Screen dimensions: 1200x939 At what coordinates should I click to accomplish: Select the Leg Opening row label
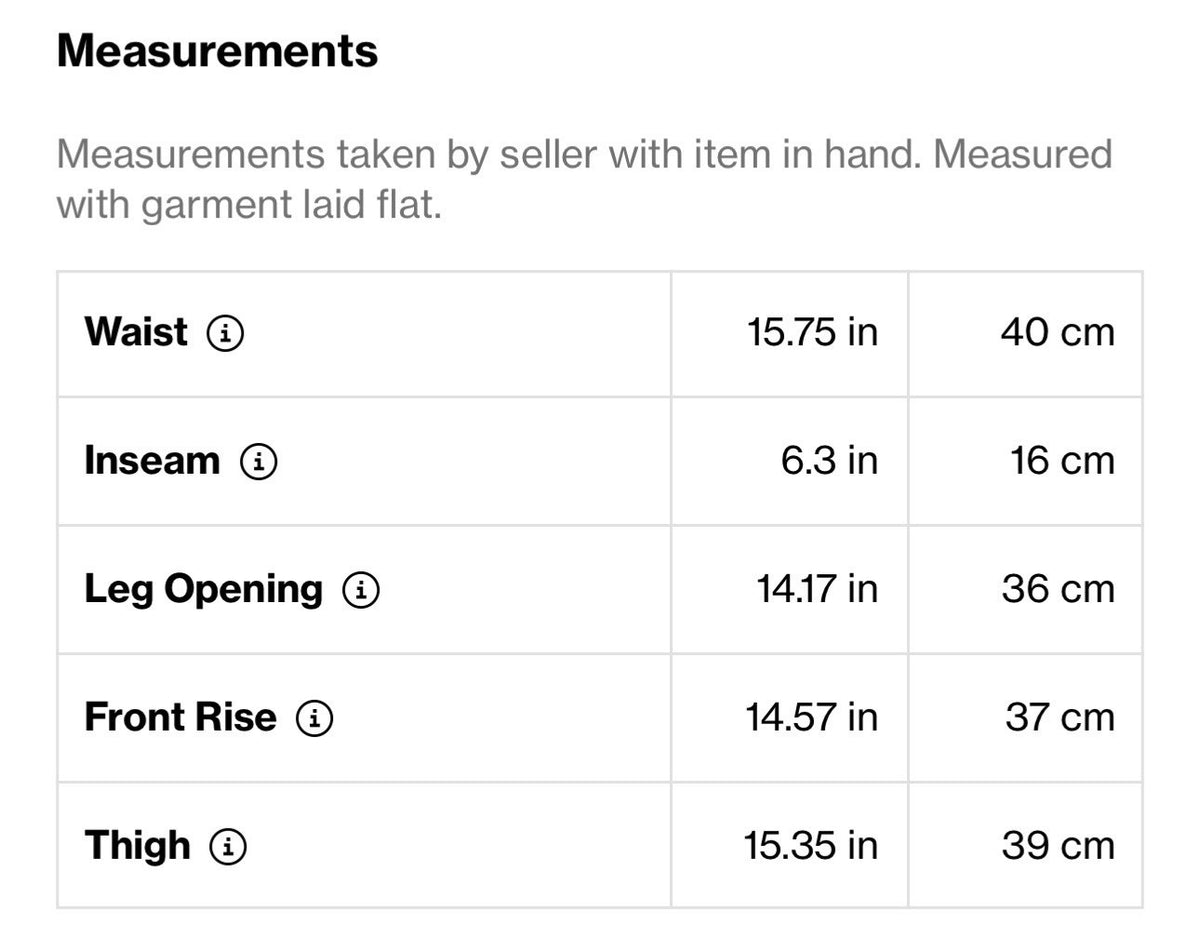point(204,590)
